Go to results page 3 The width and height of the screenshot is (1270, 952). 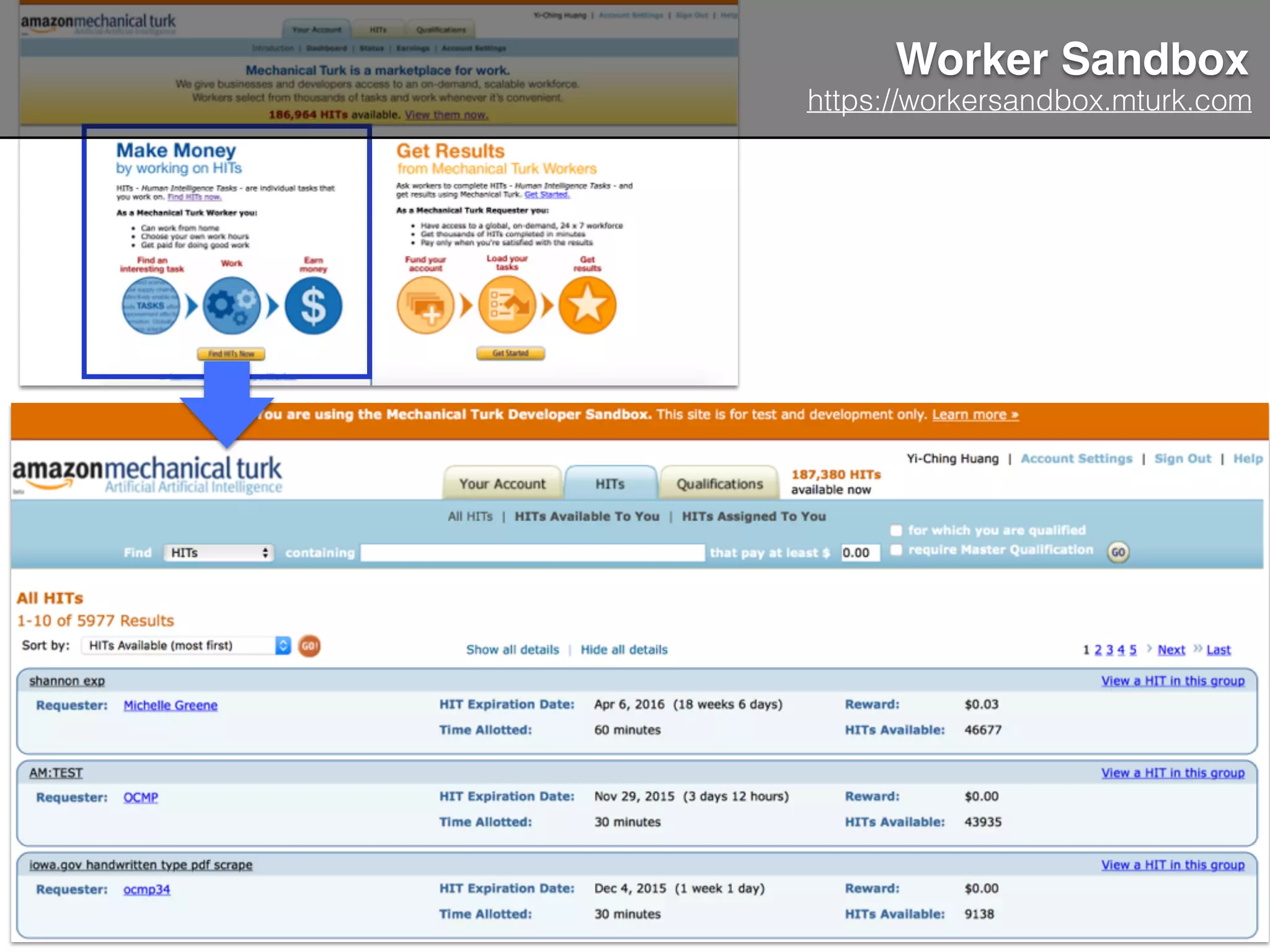point(1109,650)
